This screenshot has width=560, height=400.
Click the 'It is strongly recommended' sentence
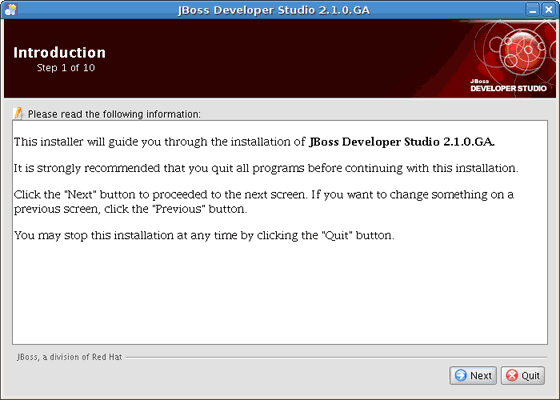(266, 168)
